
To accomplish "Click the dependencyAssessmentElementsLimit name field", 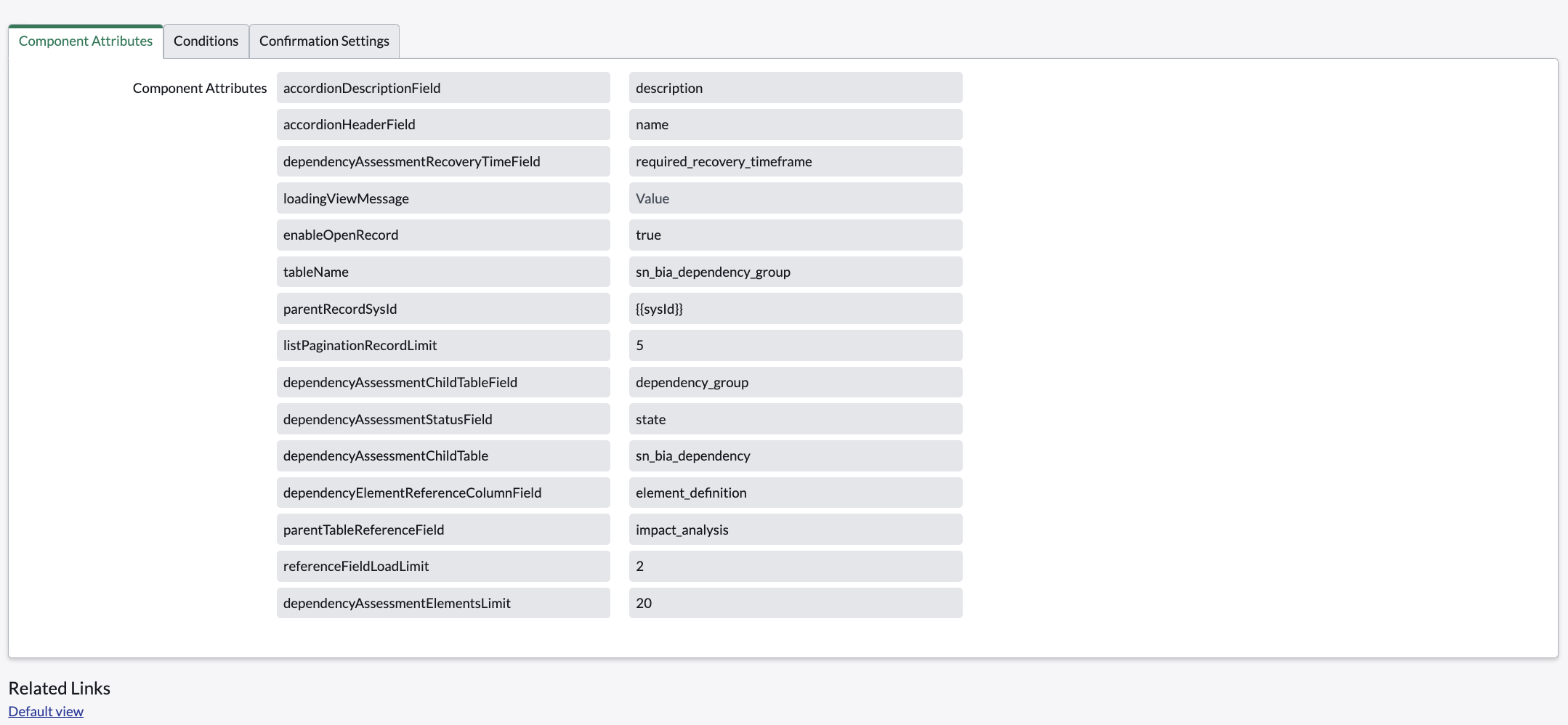I will [443, 603].
